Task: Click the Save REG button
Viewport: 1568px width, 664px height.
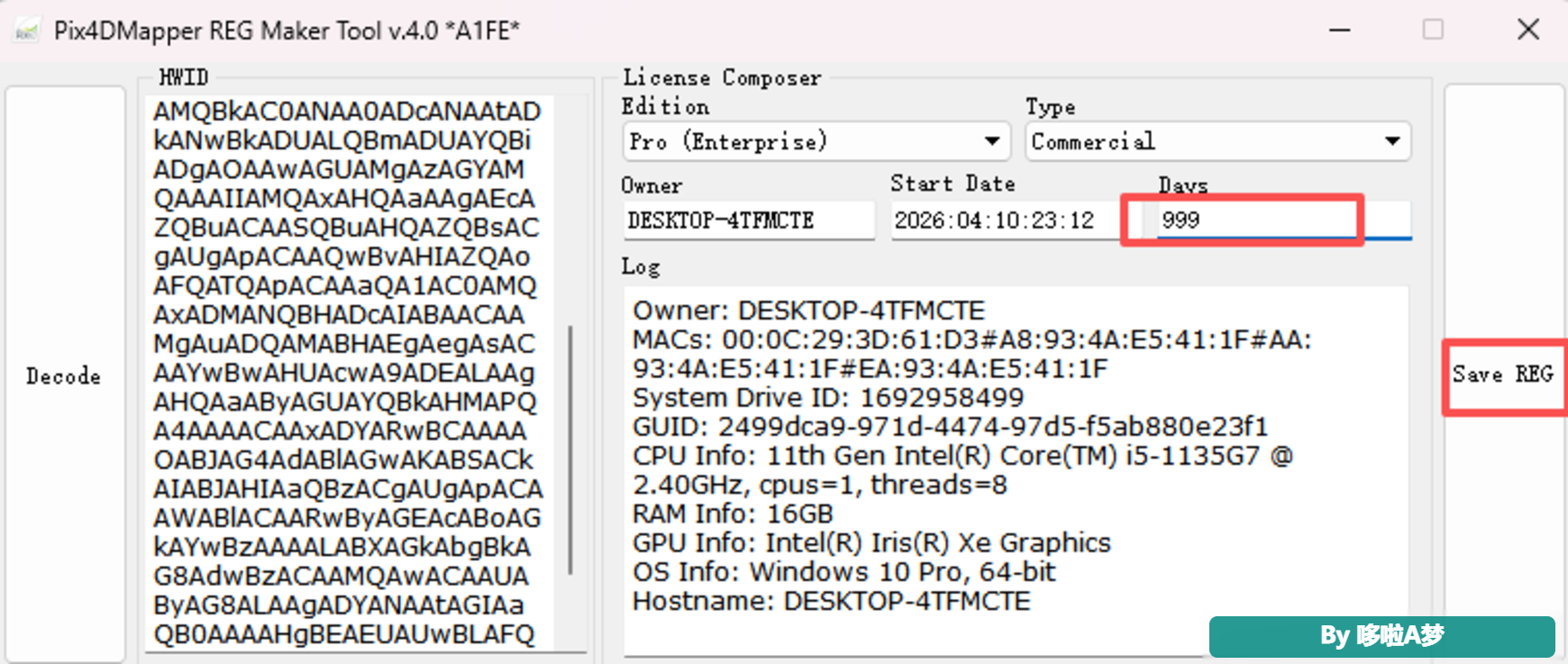Action: coord(1503,375)
